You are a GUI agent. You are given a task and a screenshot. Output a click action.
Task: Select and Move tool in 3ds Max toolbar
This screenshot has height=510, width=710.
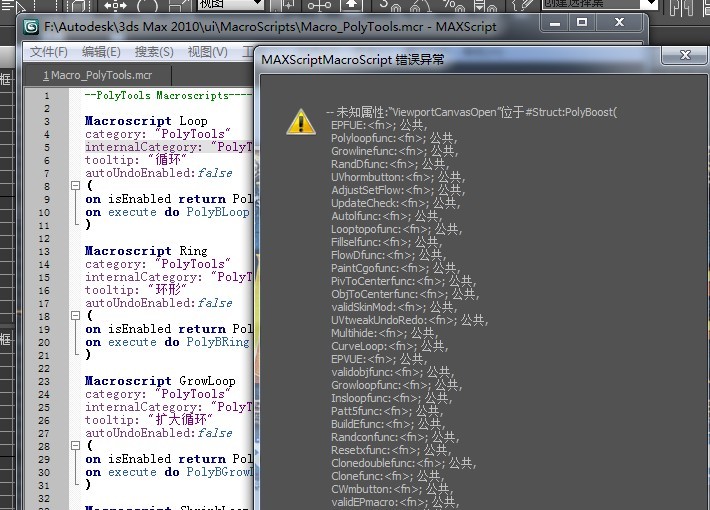115,5
